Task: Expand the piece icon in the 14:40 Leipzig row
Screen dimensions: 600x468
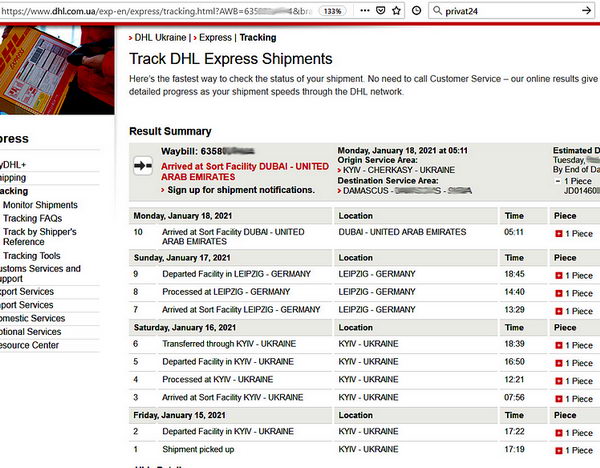Action: click(x=558, y=293)
